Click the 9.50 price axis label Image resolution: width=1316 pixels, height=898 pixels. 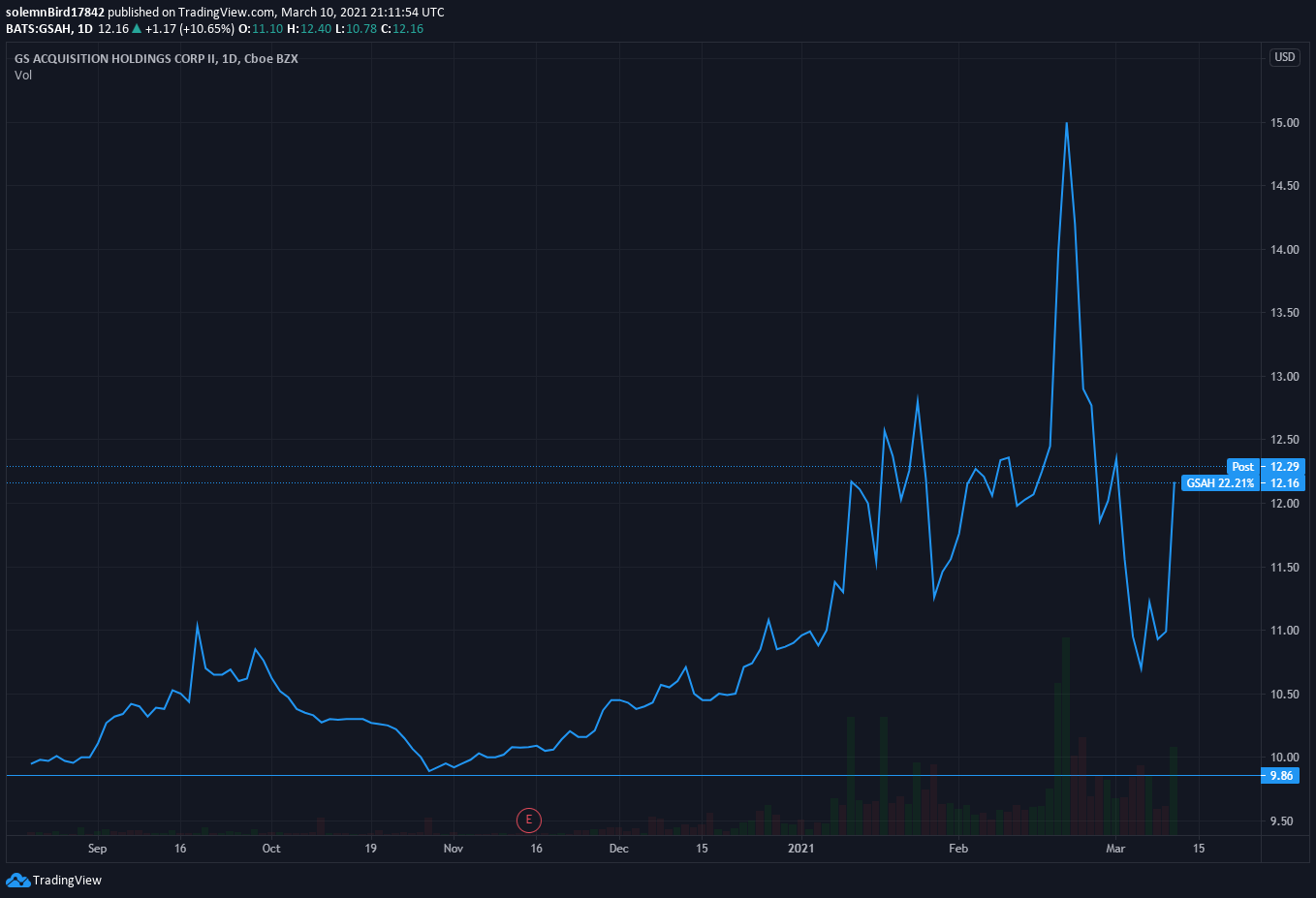1282,821
